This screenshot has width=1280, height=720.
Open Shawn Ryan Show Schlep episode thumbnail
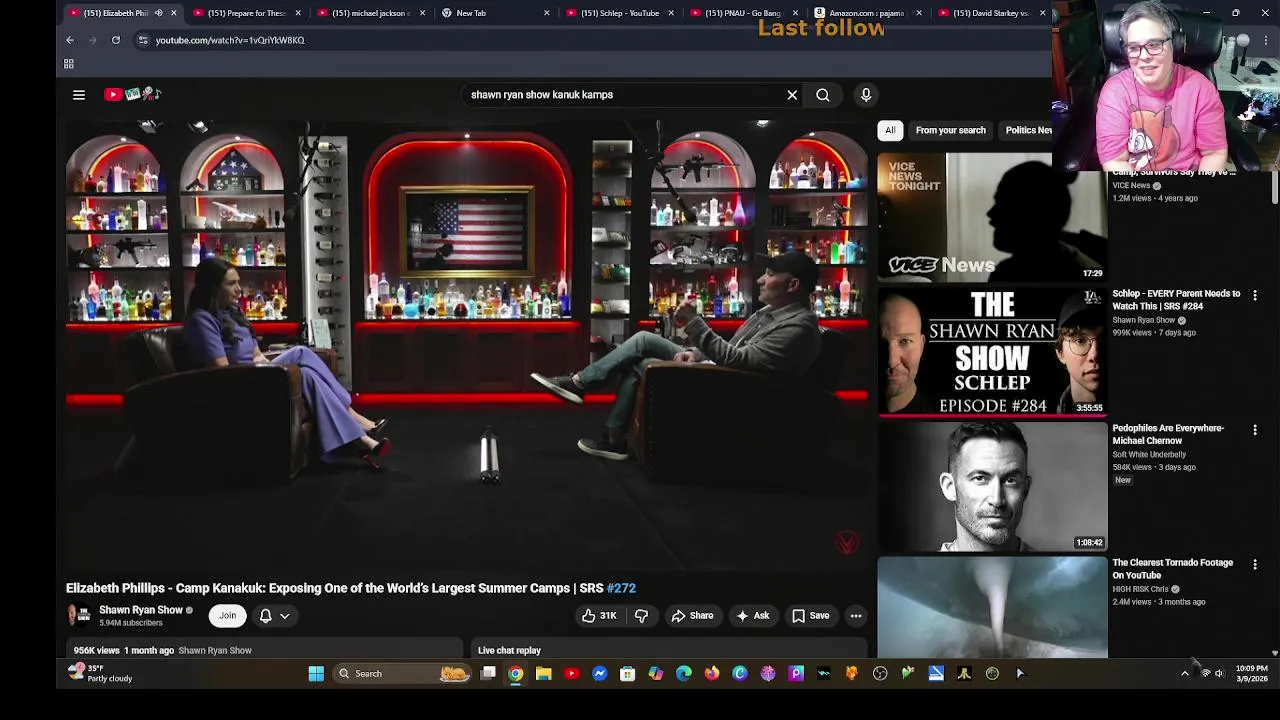[x=992, y=351]
